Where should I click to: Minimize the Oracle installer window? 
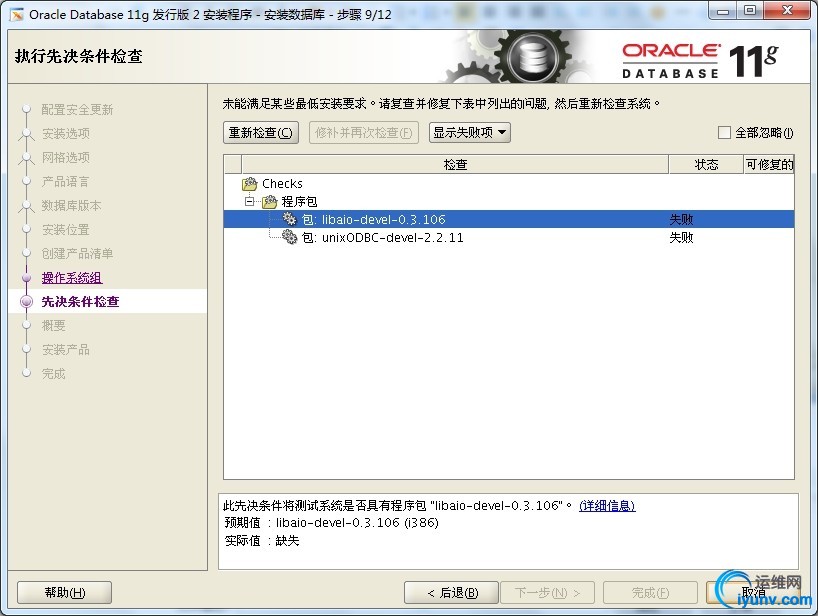[723, 11]
